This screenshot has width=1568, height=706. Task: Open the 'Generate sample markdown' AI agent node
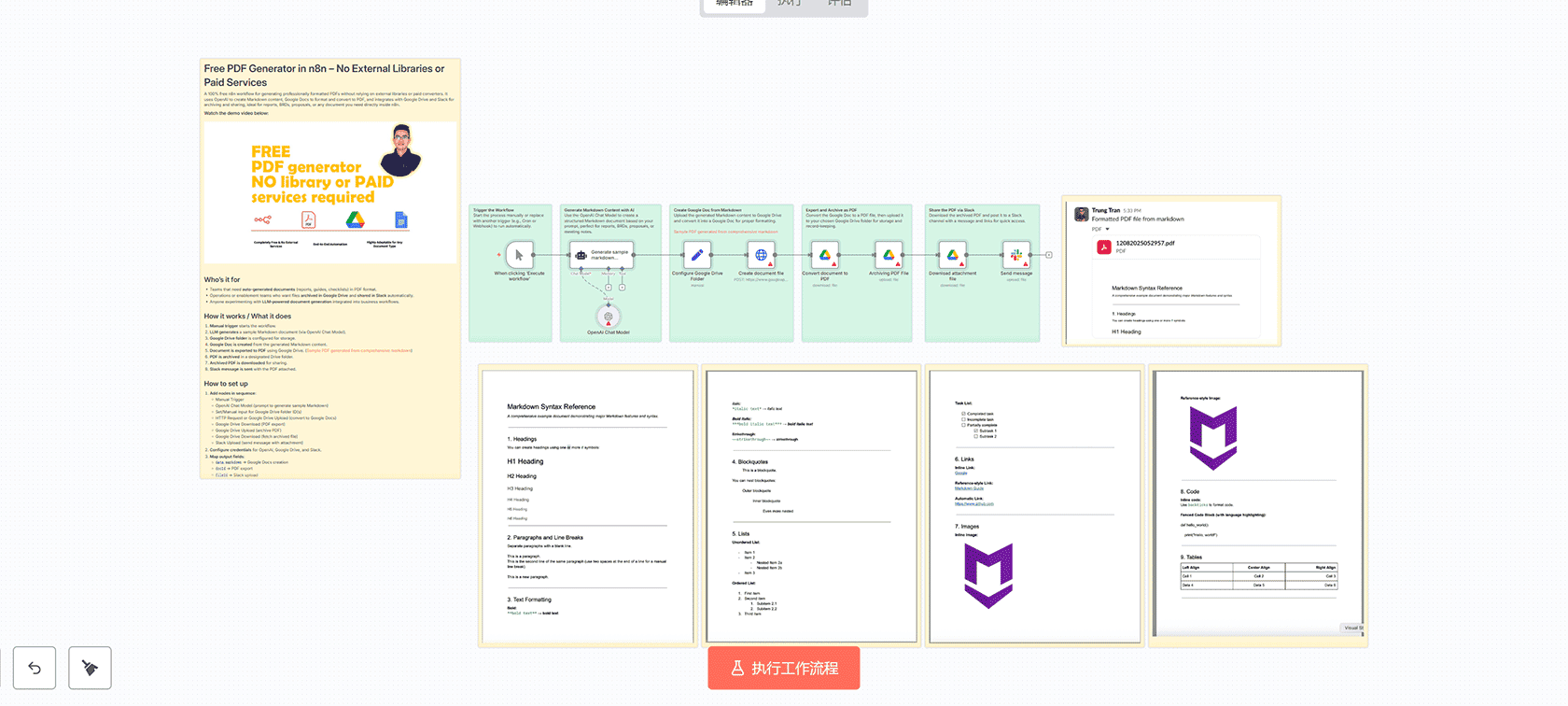tap(602, 255)
